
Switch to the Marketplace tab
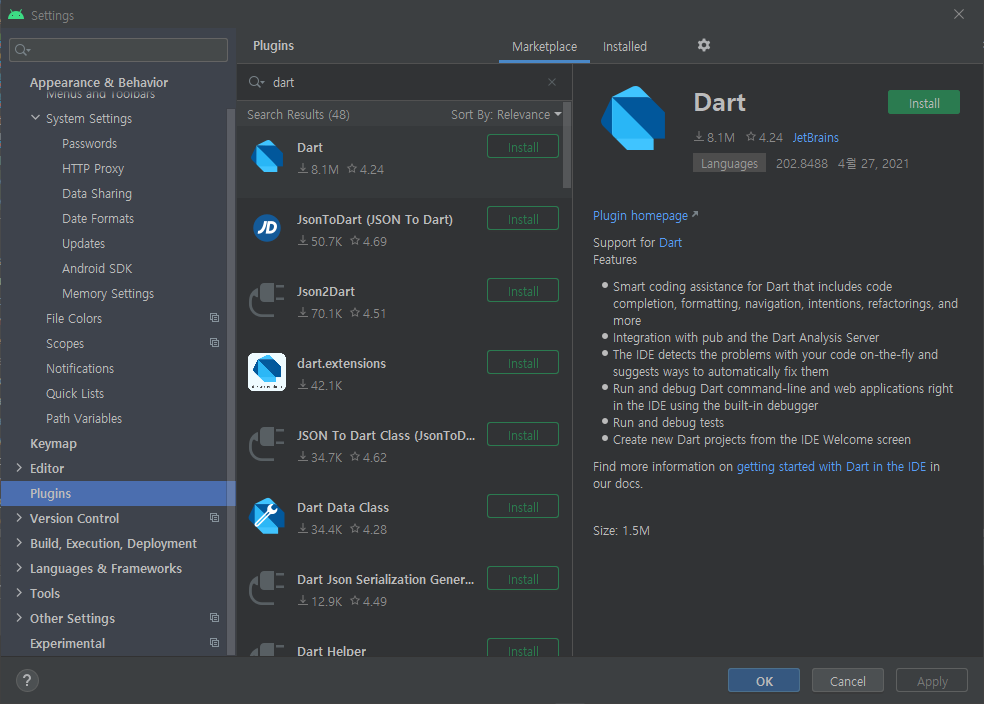tap(544, 46)
